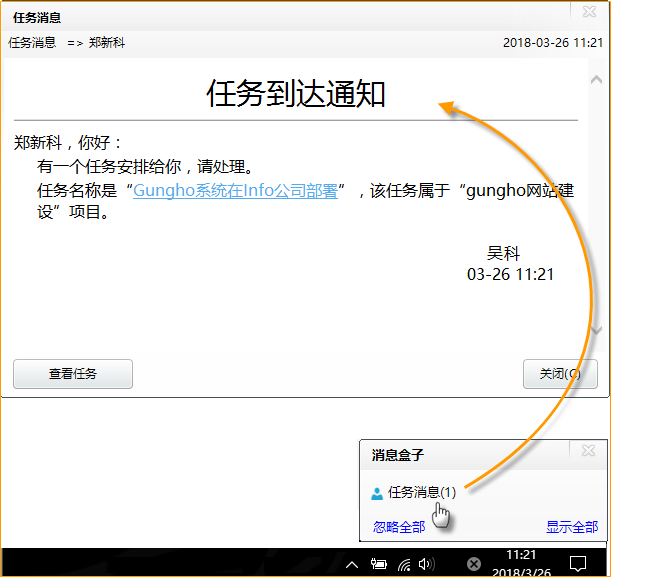The image size is (650, 580).
Task: Click the 关闭(C) button
Action: (560, 374)
